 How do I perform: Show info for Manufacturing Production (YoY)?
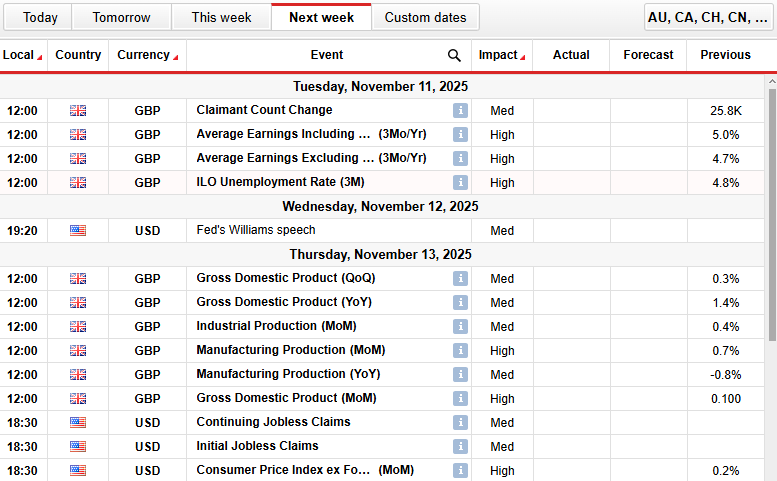[460, 374]
